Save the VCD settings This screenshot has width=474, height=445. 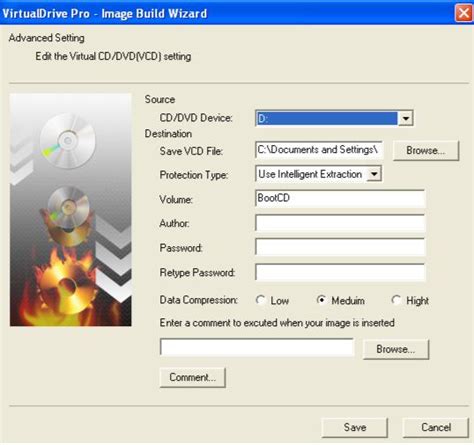355,428
